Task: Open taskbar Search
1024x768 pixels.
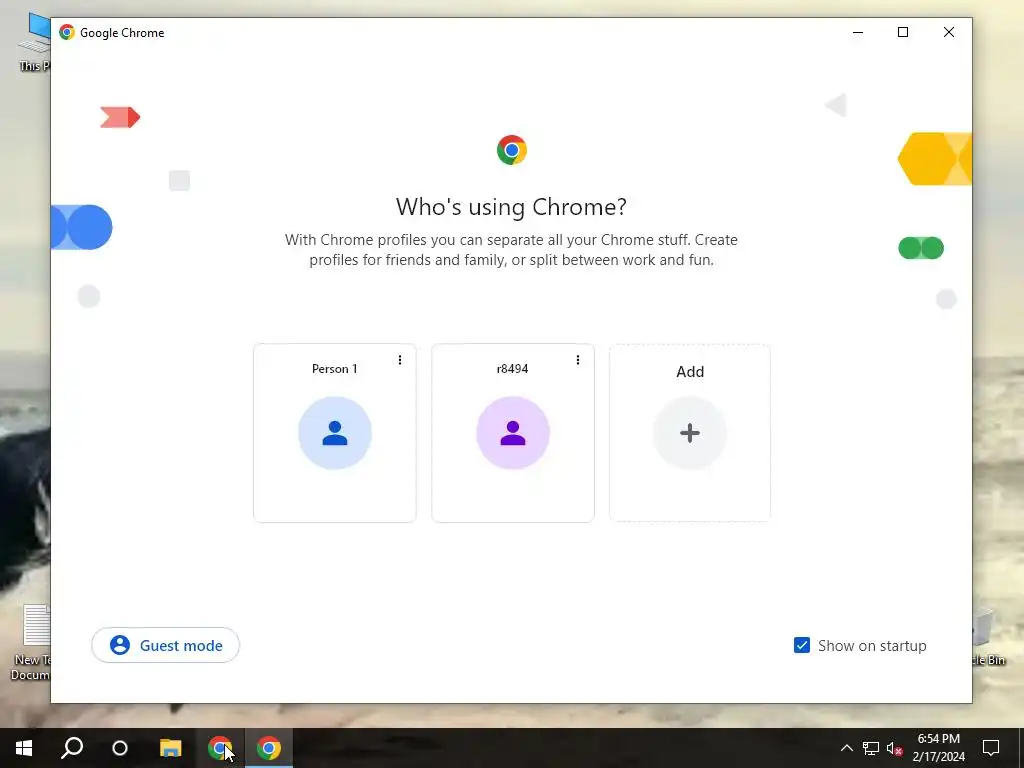Action: (x=72, y=748)
